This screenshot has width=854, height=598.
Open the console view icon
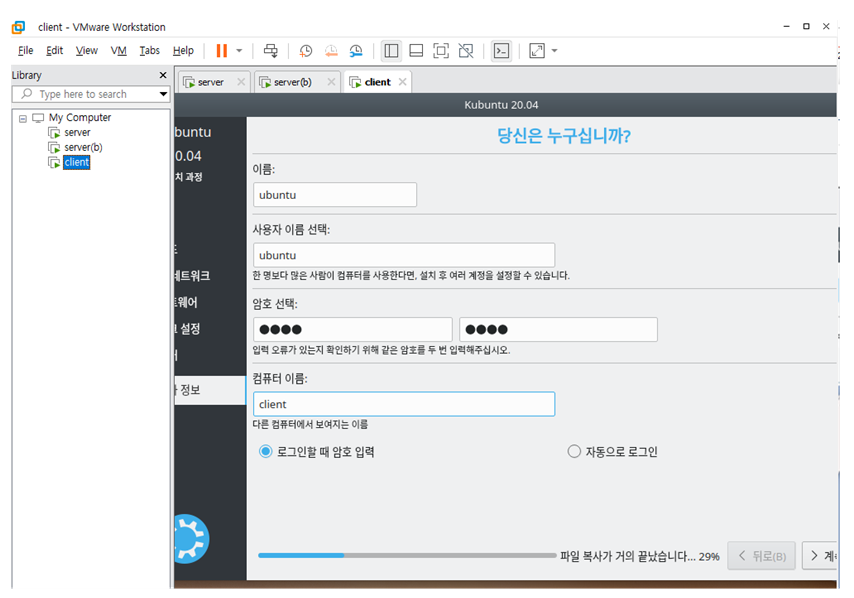[x=501, y=51]
